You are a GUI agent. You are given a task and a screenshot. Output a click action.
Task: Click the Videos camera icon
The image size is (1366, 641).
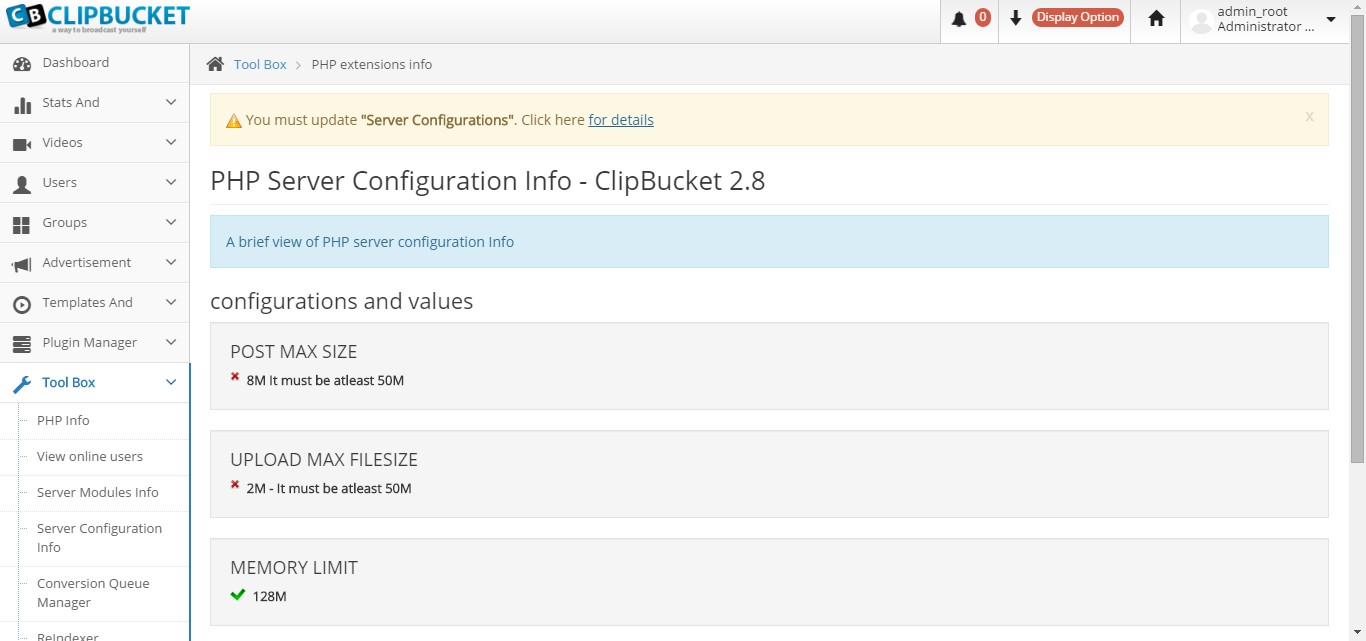[x=22, y=144]
